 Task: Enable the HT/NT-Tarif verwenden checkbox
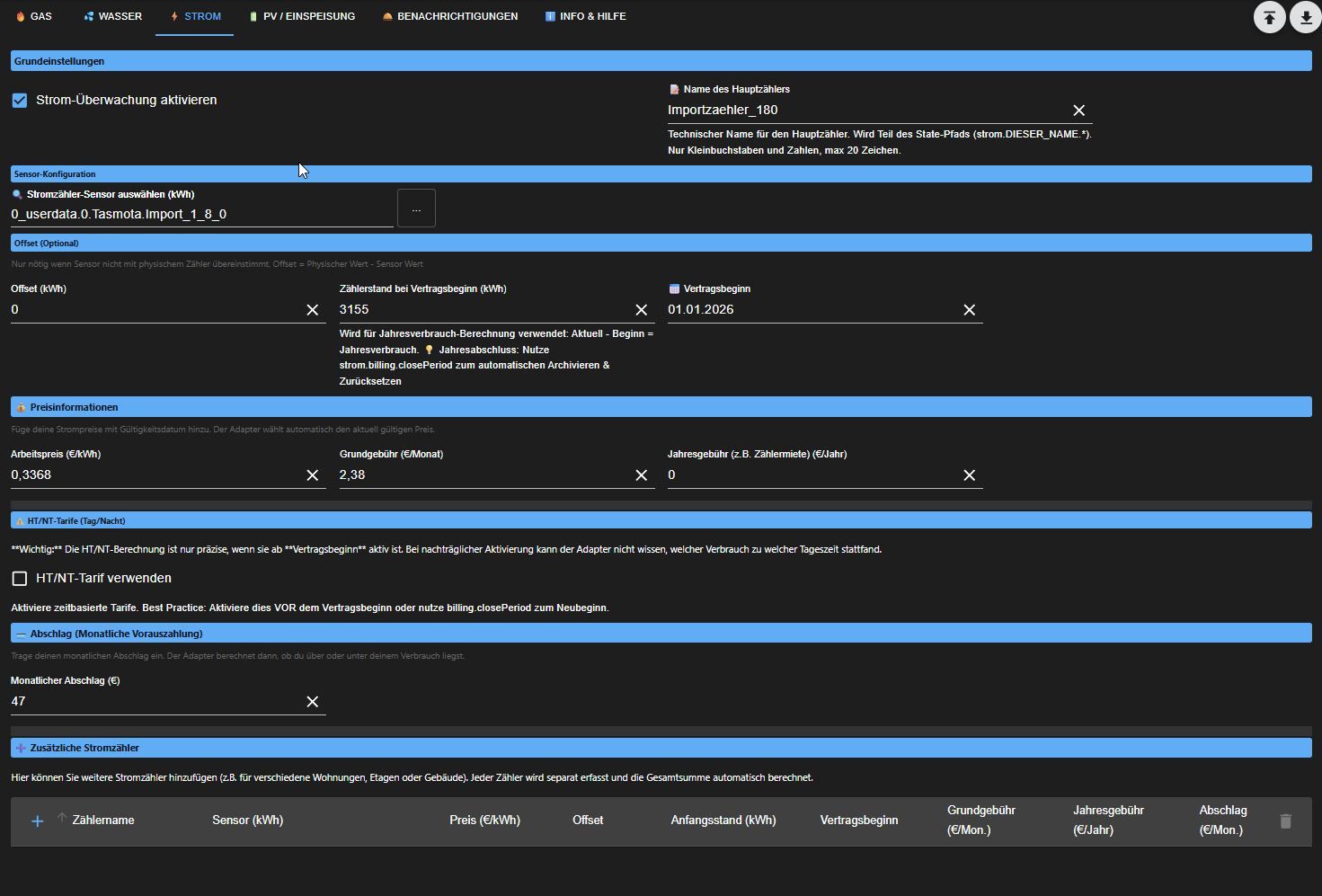[x=20, y=579]
